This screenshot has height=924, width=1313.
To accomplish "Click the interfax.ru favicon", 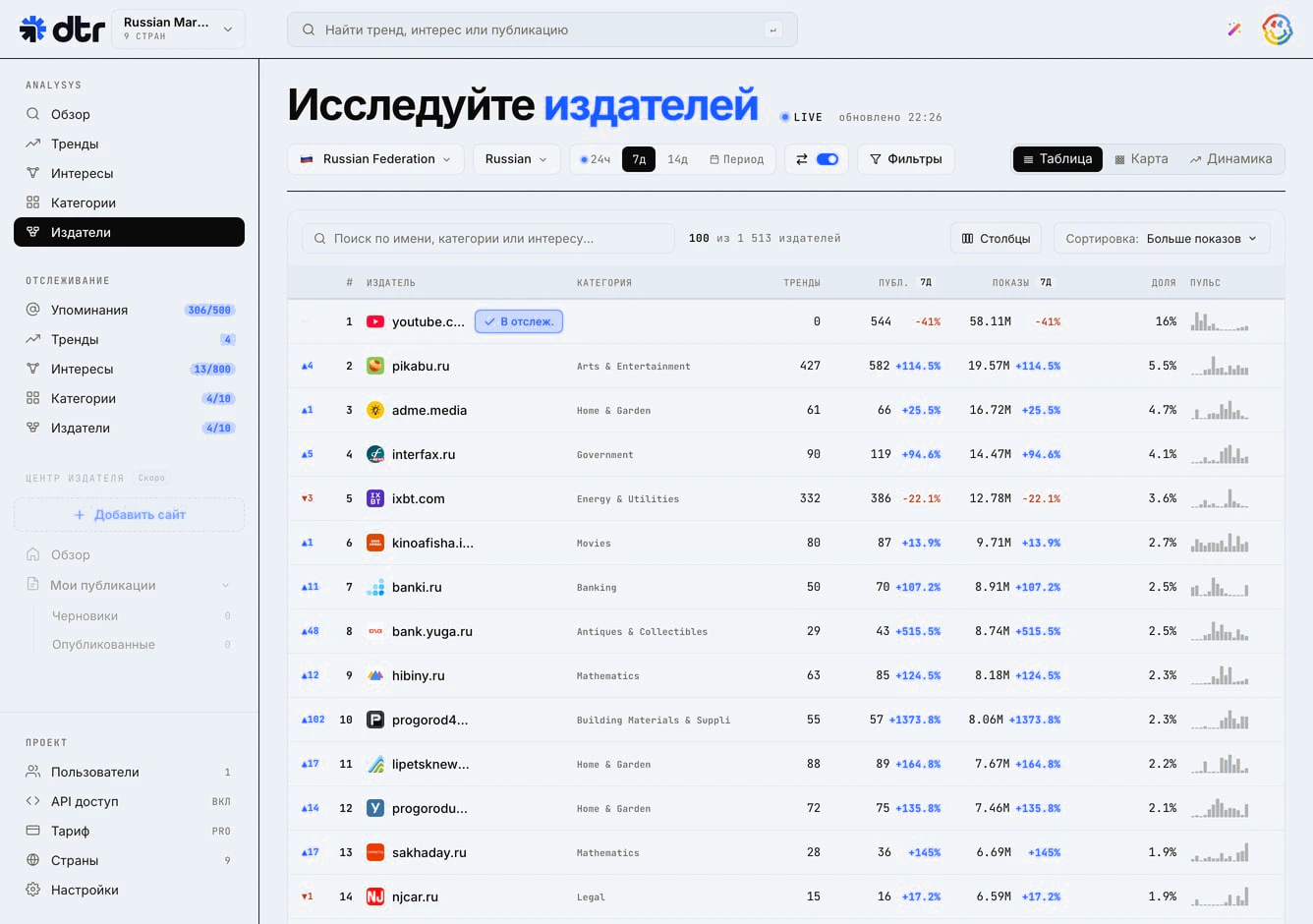I will pyautogui.click(x=375, y=454).
